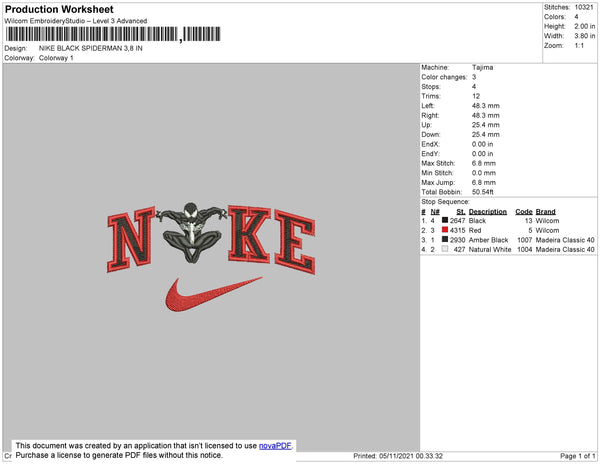
Task: Click the Total Bobbin value '50.54ft'
Action: pyautogui.click(x=483, y=192)
